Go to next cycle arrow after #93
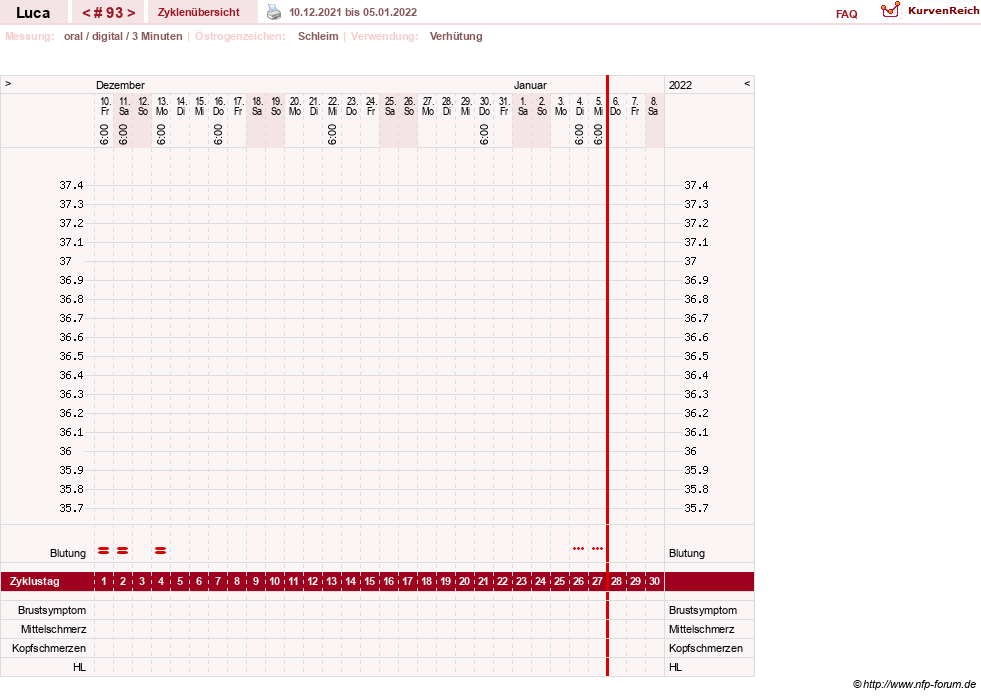Viewport: 981px width, 696px height. click(131, 13)
